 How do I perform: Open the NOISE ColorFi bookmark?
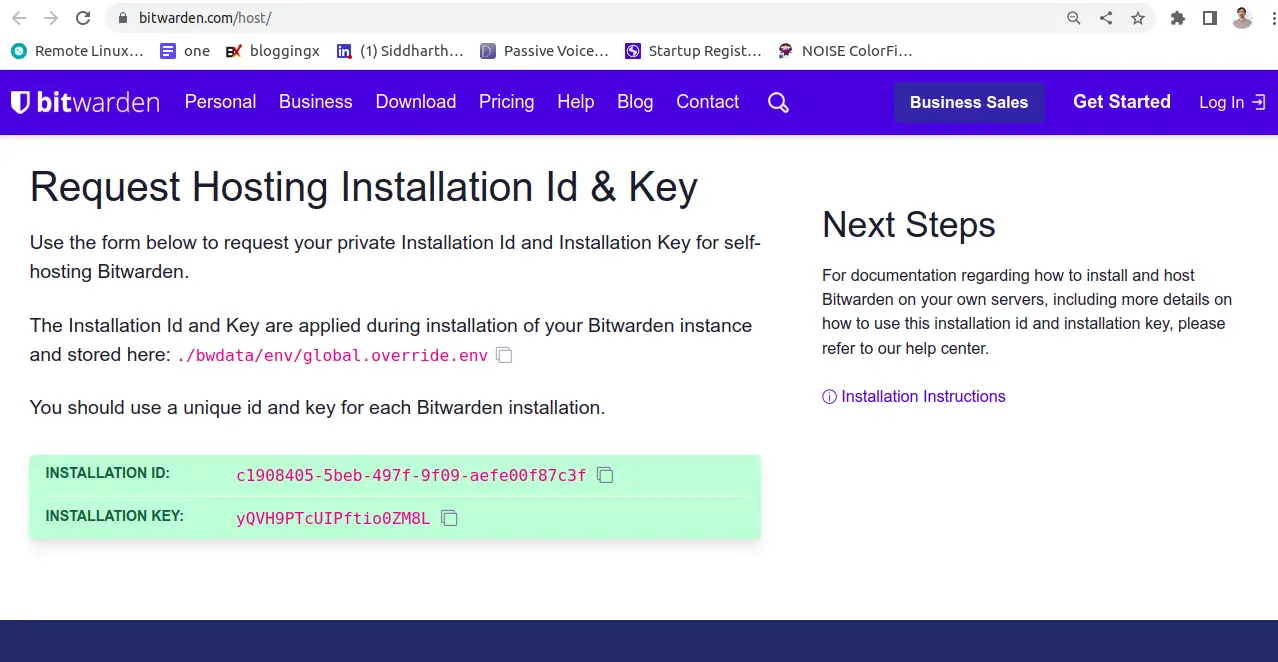click(845, 51)
